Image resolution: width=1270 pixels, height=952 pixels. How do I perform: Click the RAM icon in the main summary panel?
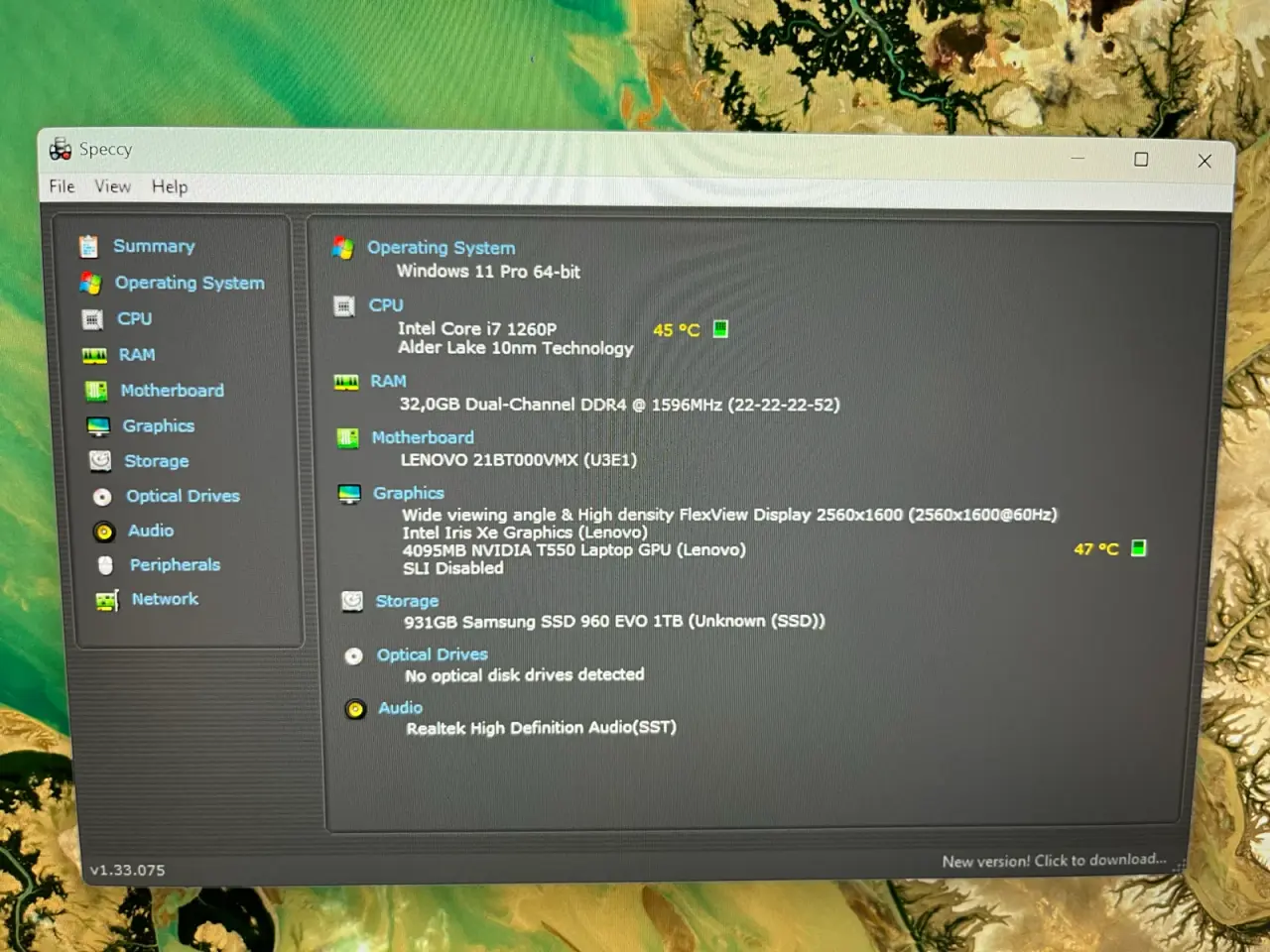[346, 382]
